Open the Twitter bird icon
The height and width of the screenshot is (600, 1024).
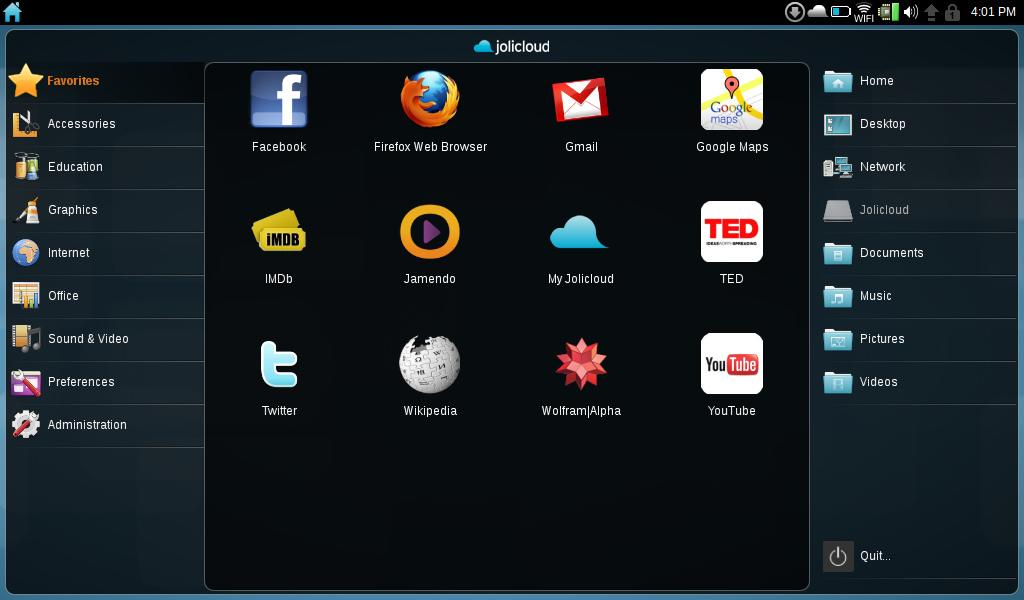coord(279,364)
